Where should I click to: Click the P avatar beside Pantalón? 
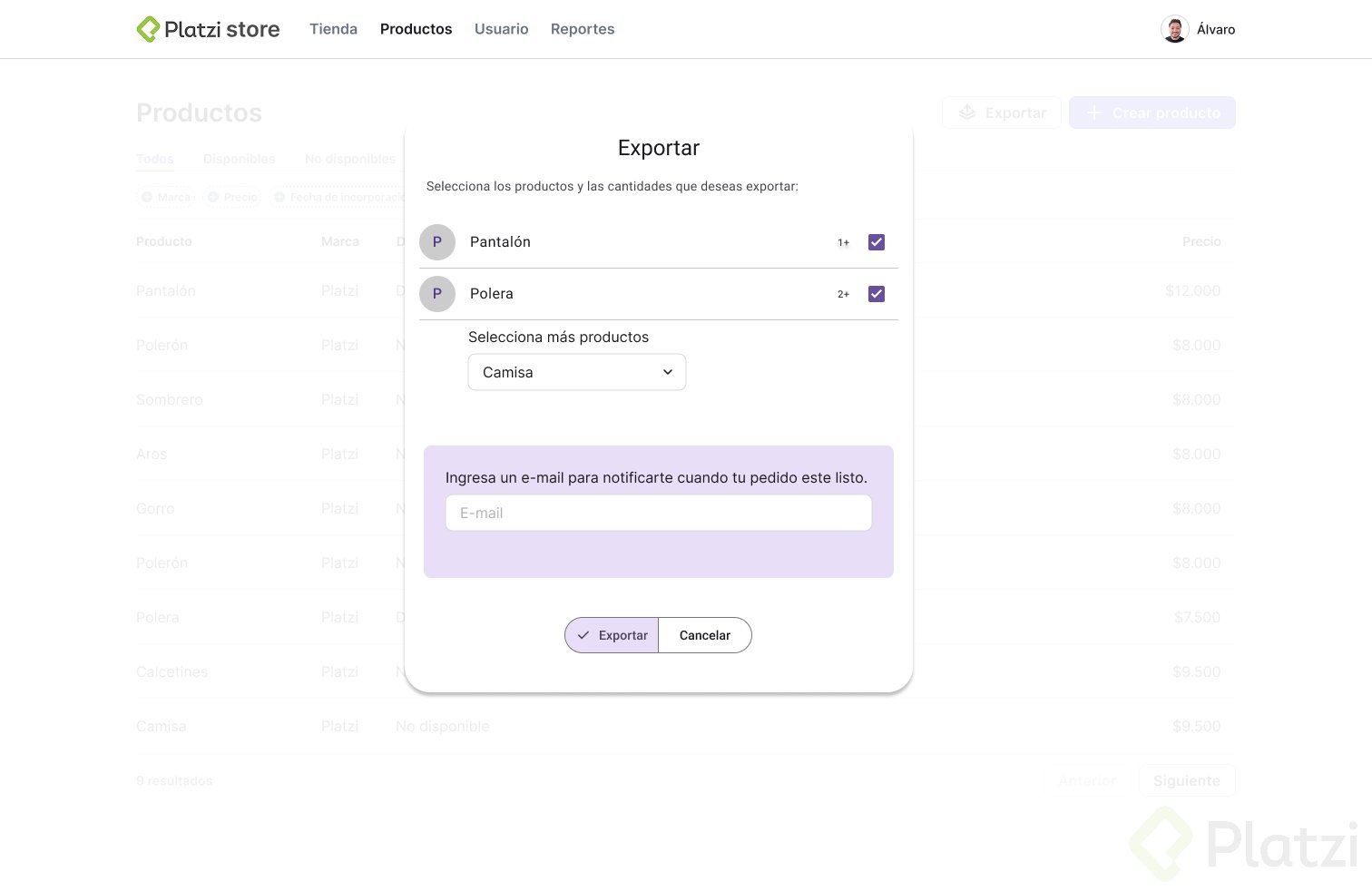437,242
